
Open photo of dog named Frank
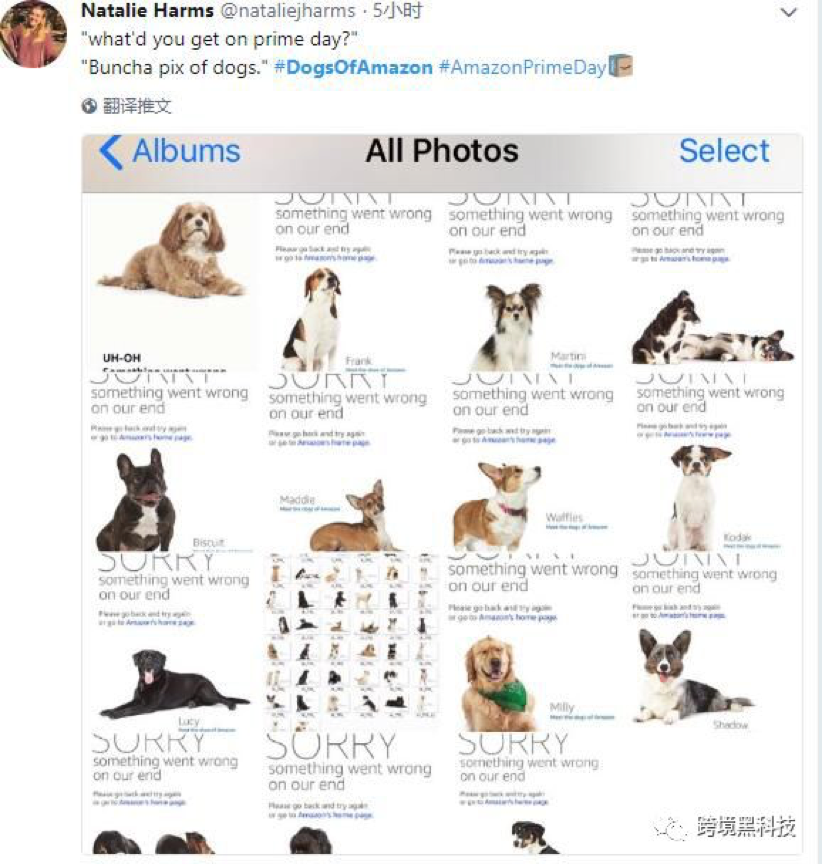pos(351,282)
